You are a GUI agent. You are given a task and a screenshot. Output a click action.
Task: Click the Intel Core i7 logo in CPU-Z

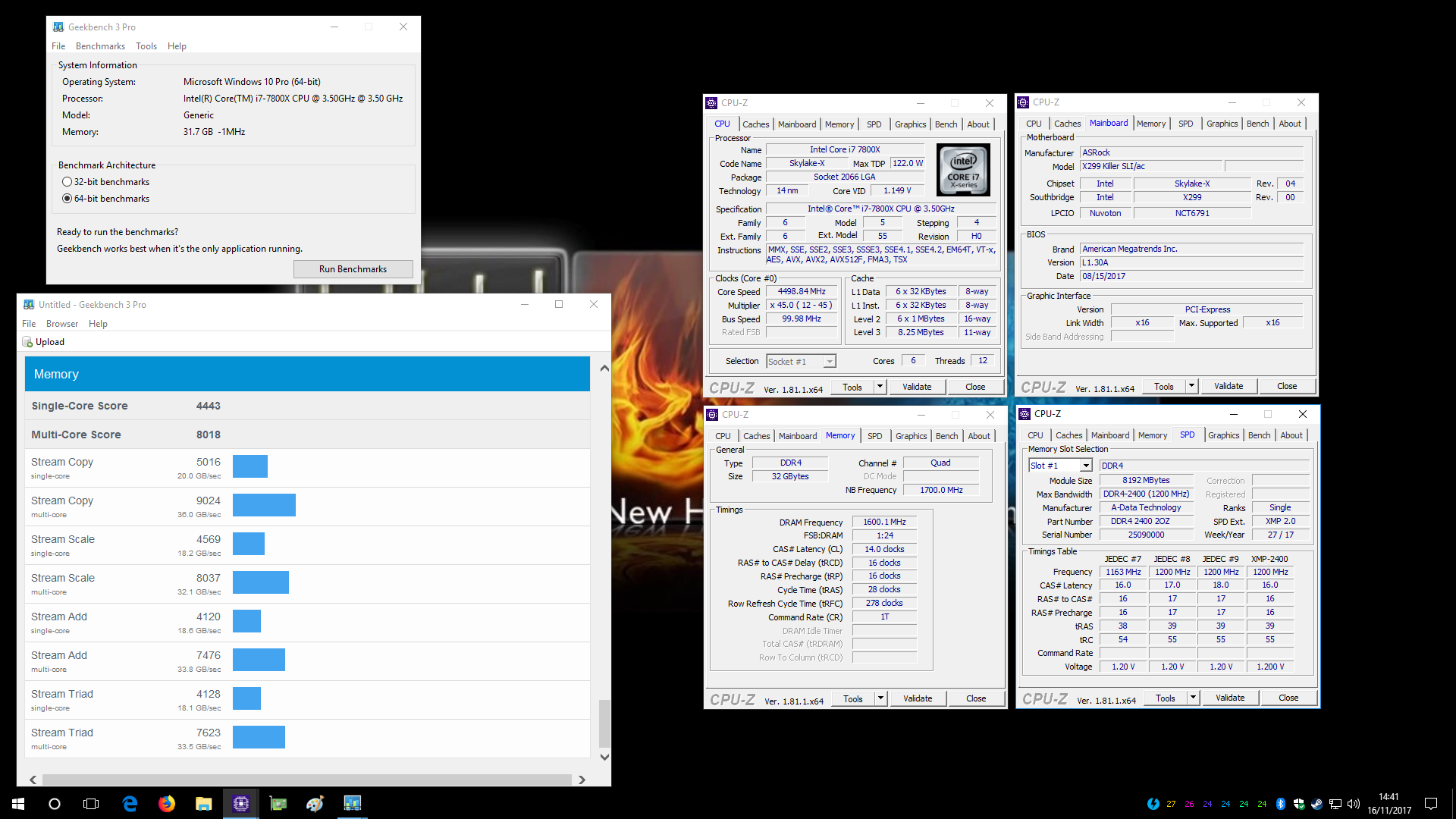tap(963, 170)
